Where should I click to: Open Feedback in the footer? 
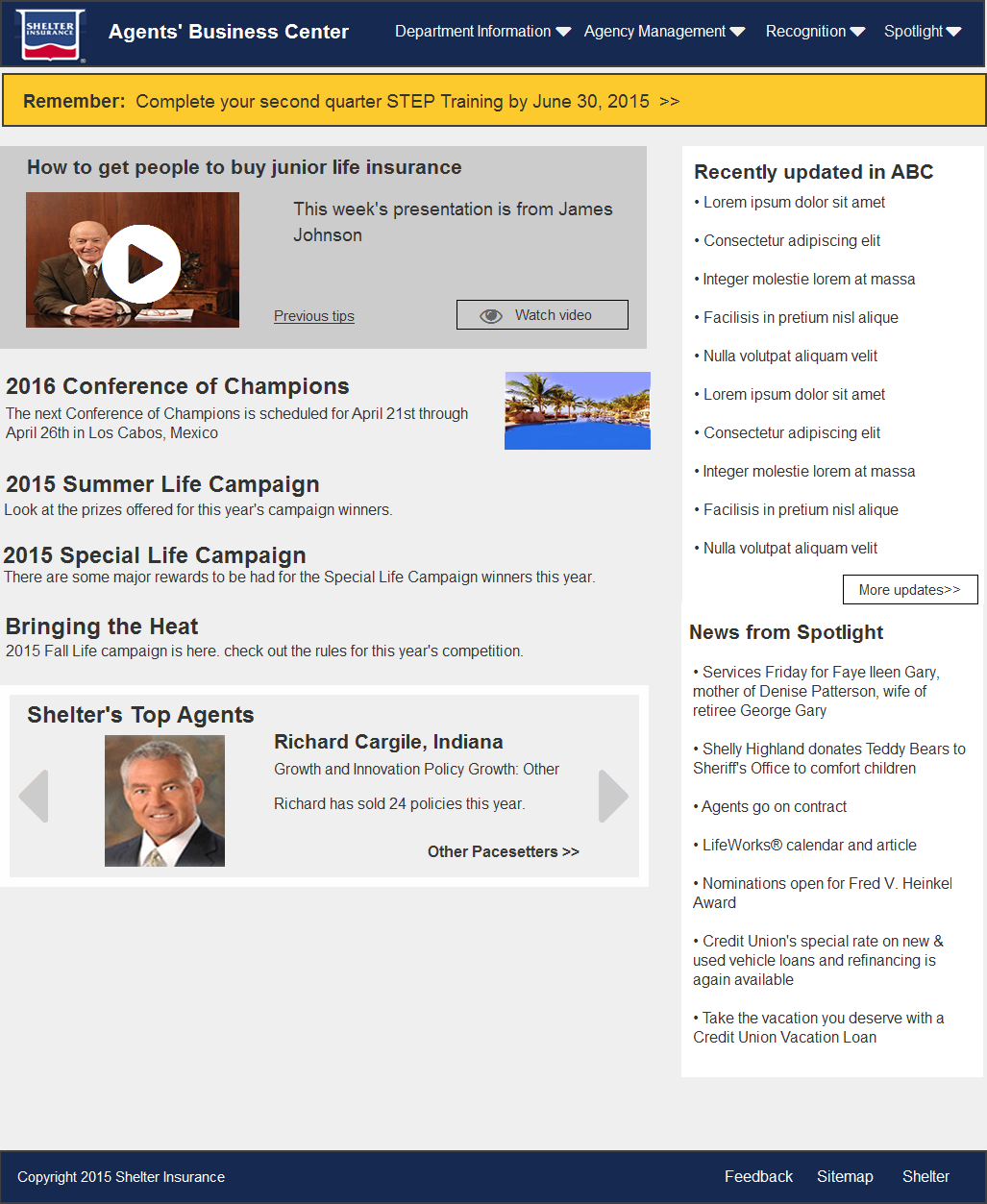click(x=758, y=1177)
